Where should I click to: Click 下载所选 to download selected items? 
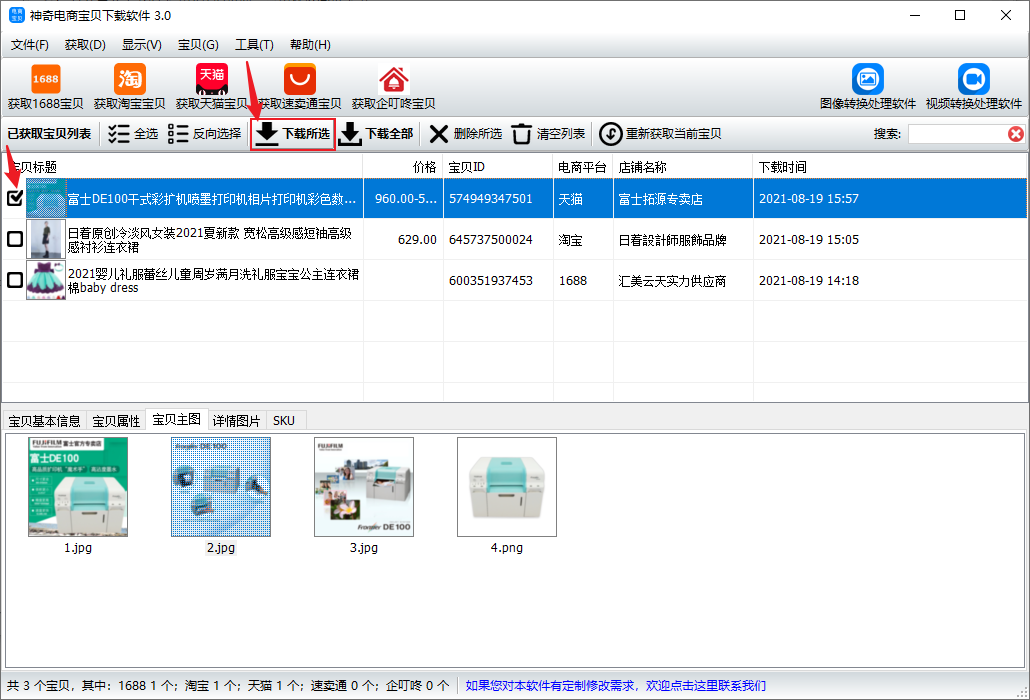[293, 134]
